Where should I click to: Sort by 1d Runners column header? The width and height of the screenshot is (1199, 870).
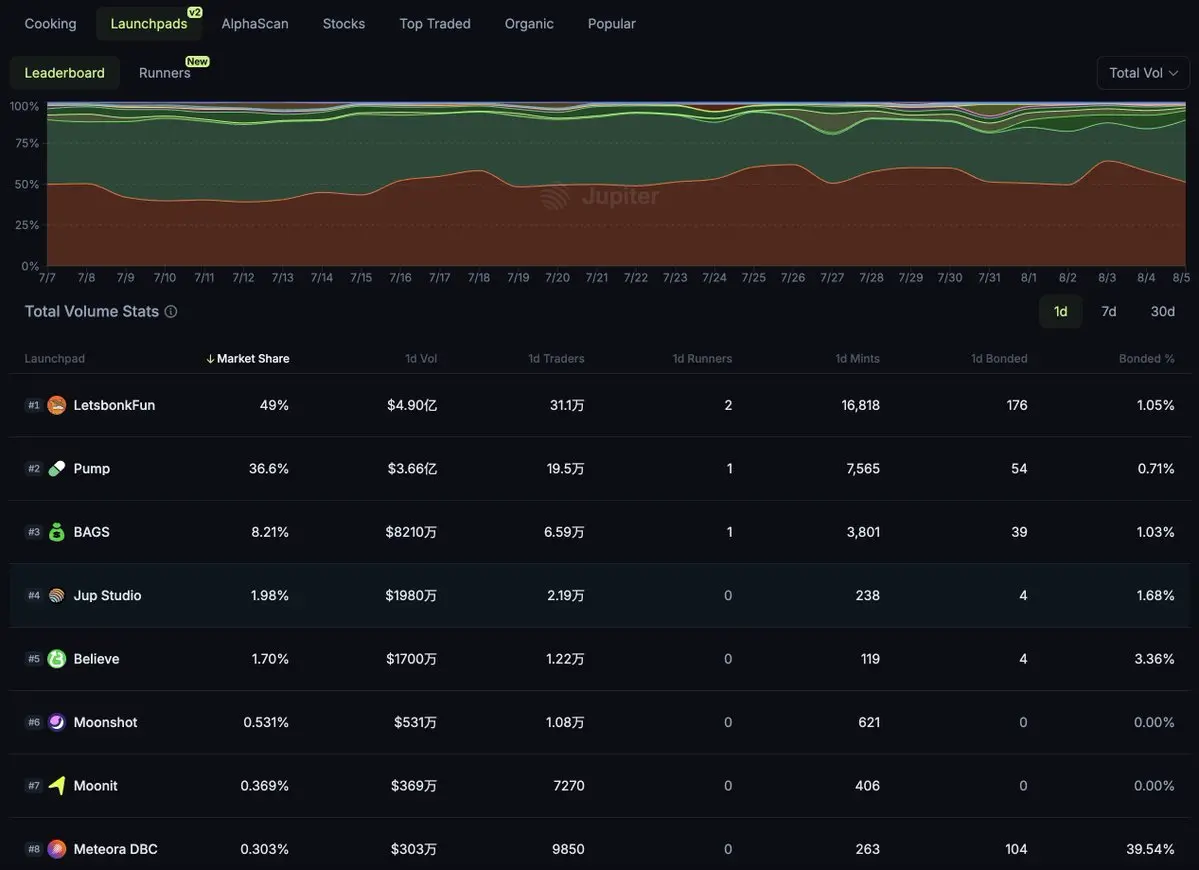(x=703, y=359)
